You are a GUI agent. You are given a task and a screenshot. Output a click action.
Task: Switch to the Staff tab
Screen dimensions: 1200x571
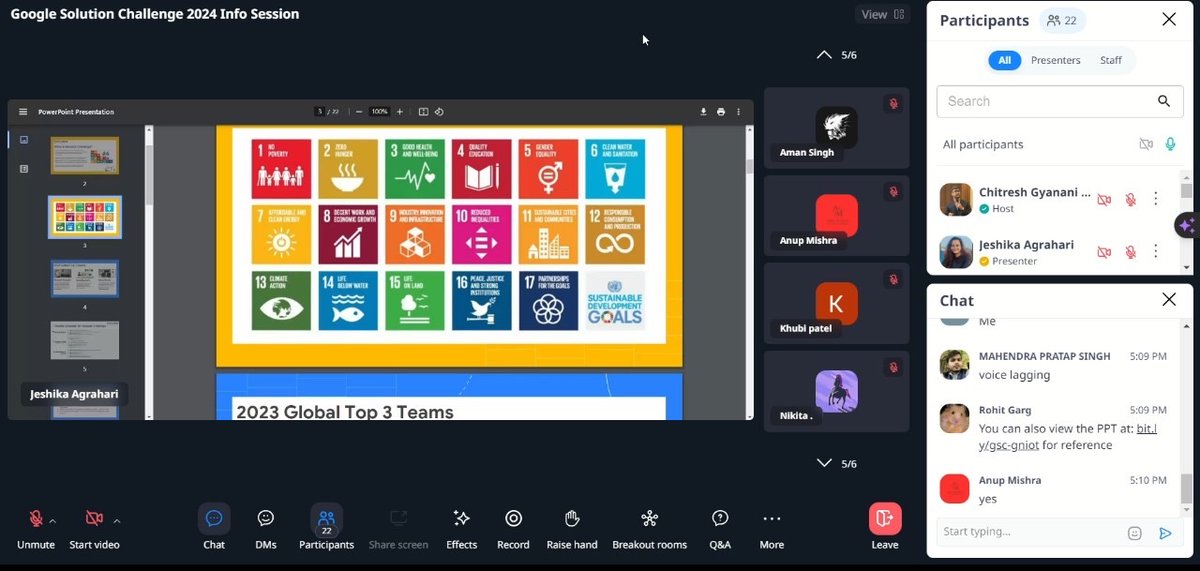(1111, 60)
